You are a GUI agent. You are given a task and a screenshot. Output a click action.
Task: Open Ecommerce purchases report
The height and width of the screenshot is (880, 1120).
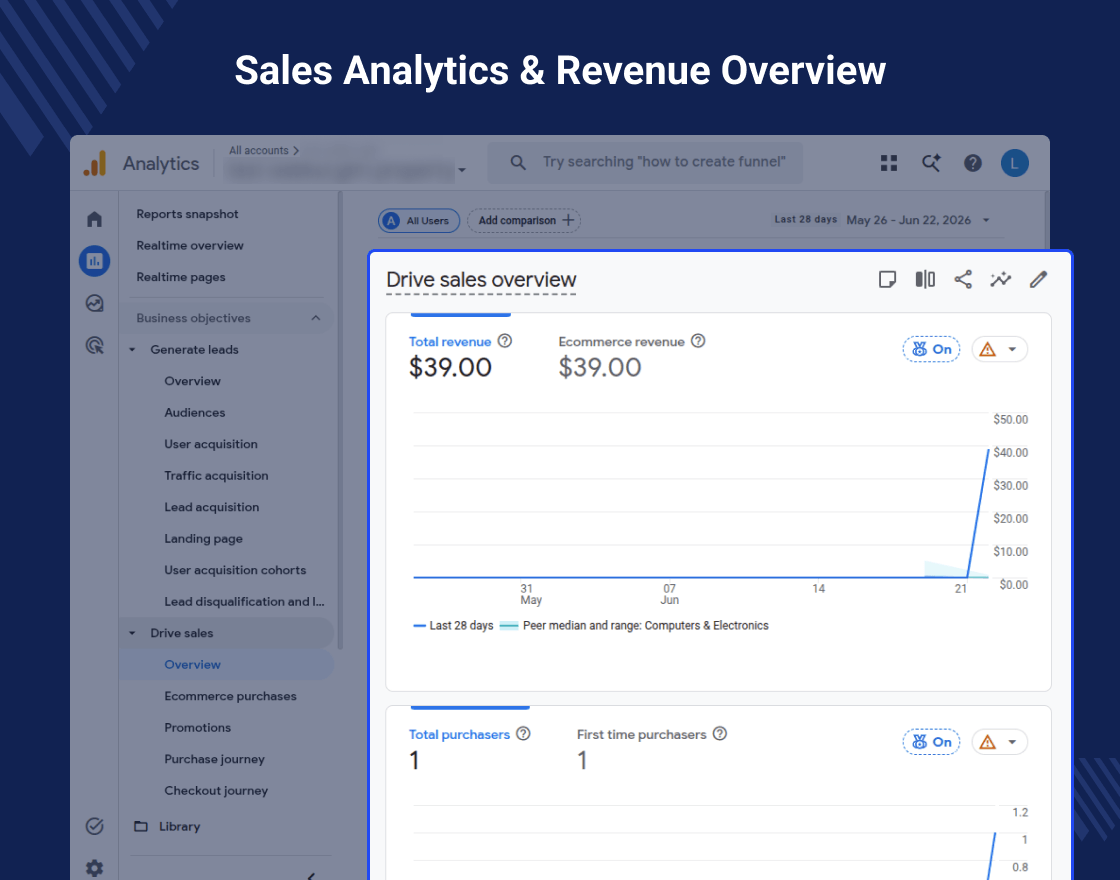(230, 696)
